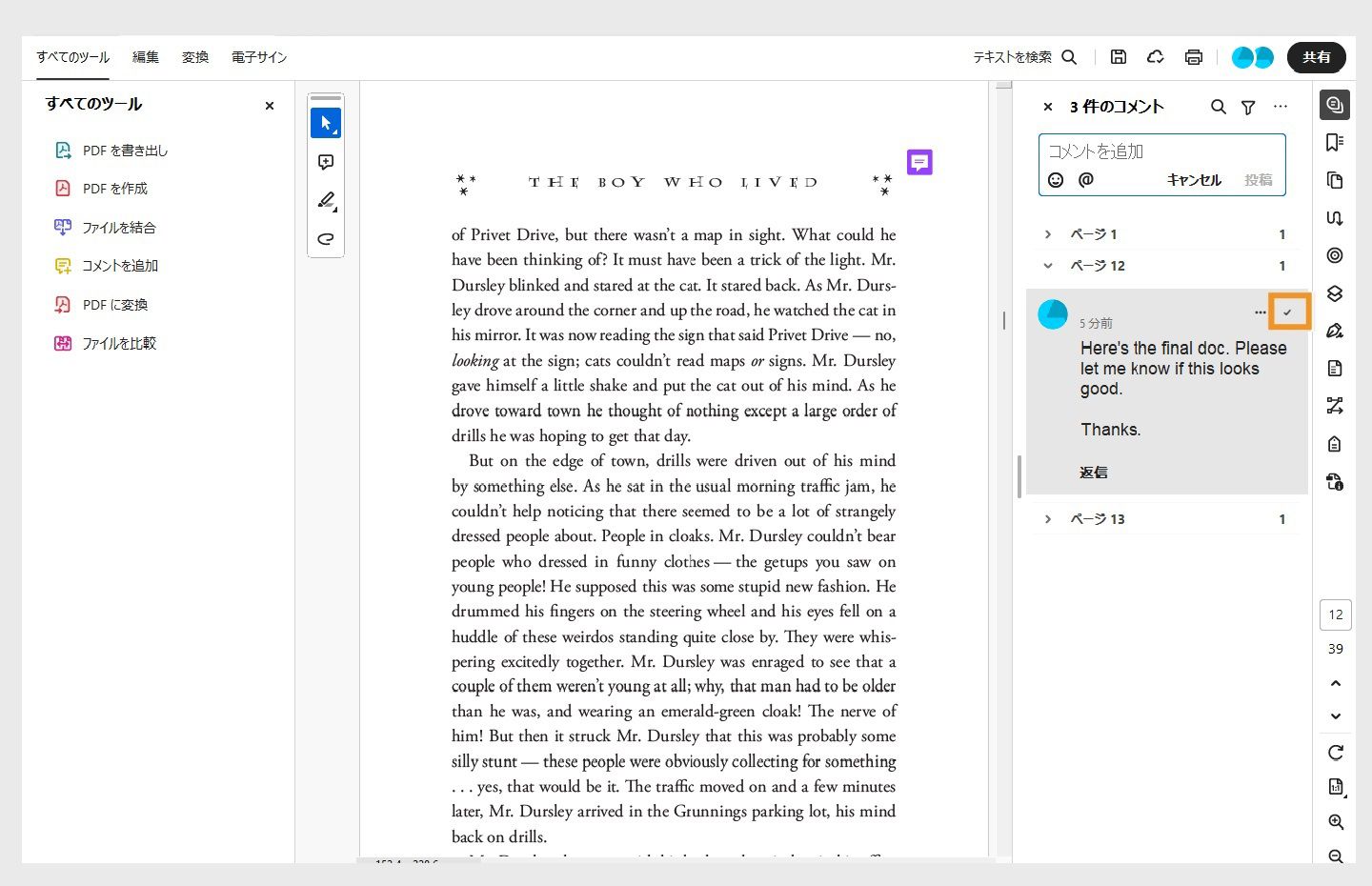Open the bookmarks panel in the right rail

[x=1335, y=142]
